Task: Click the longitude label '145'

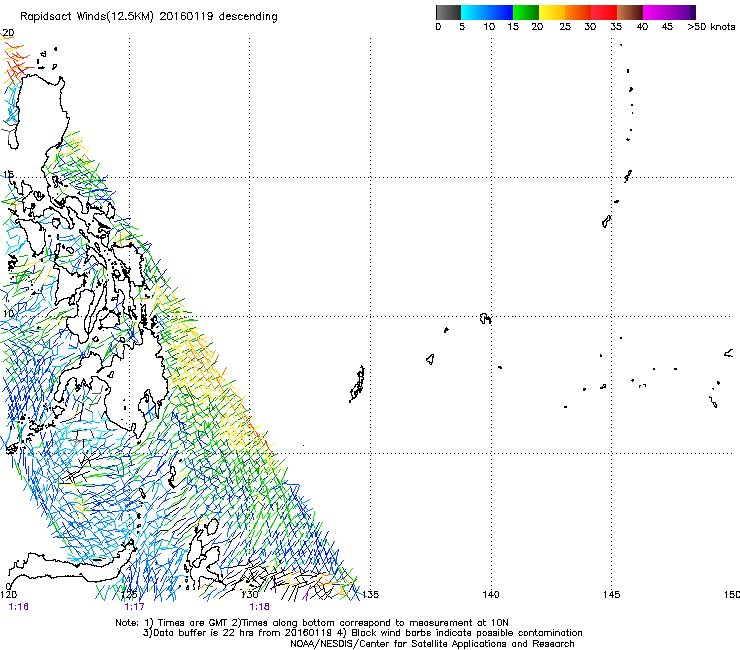Action: (611, 594)
